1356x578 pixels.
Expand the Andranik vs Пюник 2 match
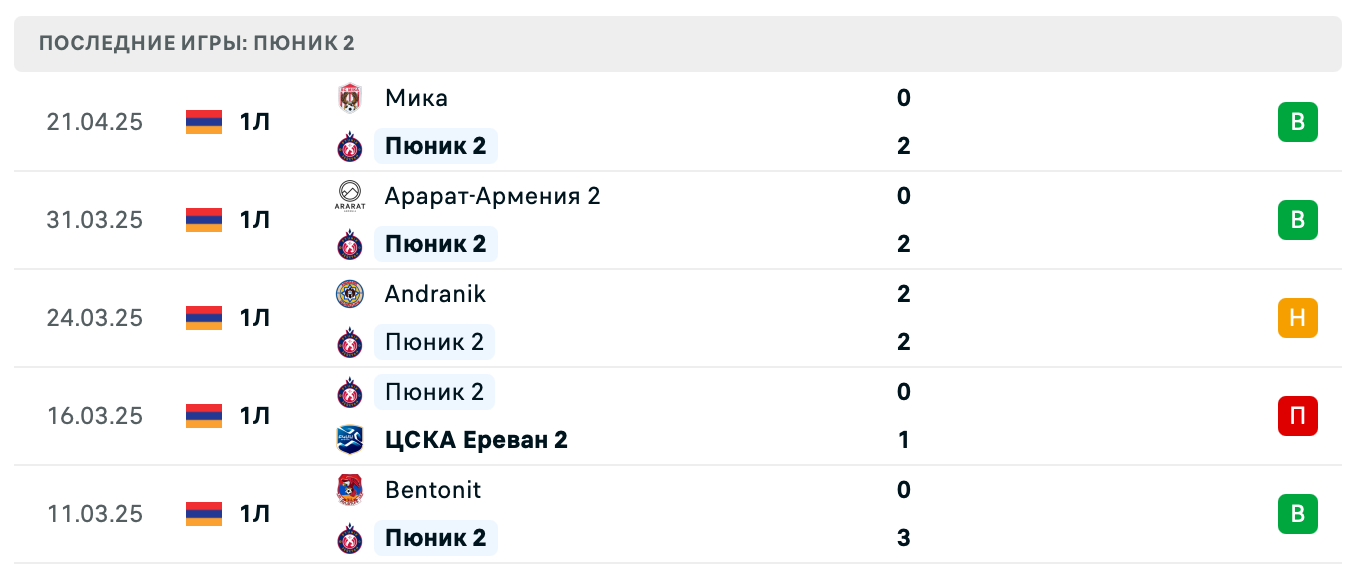[x=700, y=318]
